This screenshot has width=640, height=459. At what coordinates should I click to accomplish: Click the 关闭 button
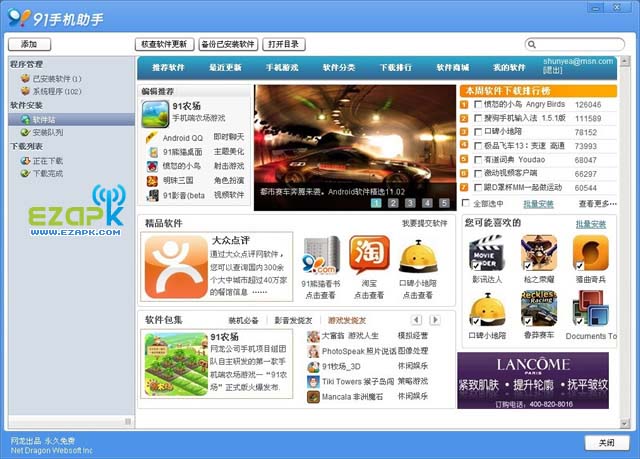(607, 443)
